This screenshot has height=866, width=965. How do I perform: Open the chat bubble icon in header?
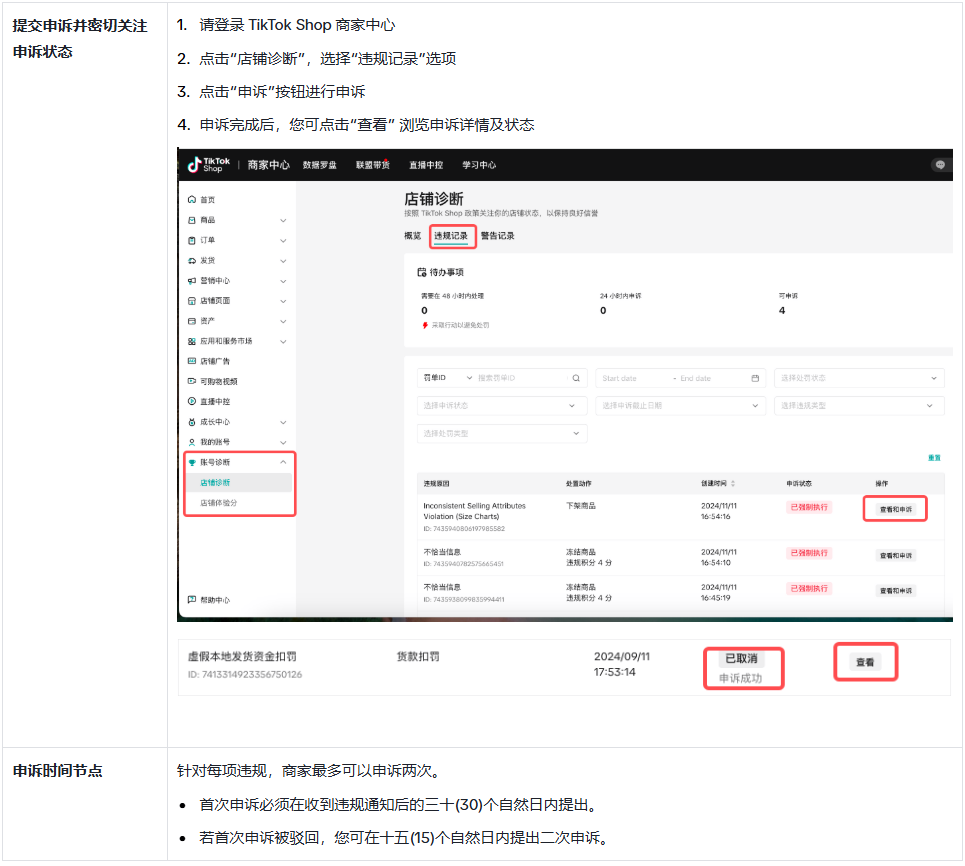[939, 165]
